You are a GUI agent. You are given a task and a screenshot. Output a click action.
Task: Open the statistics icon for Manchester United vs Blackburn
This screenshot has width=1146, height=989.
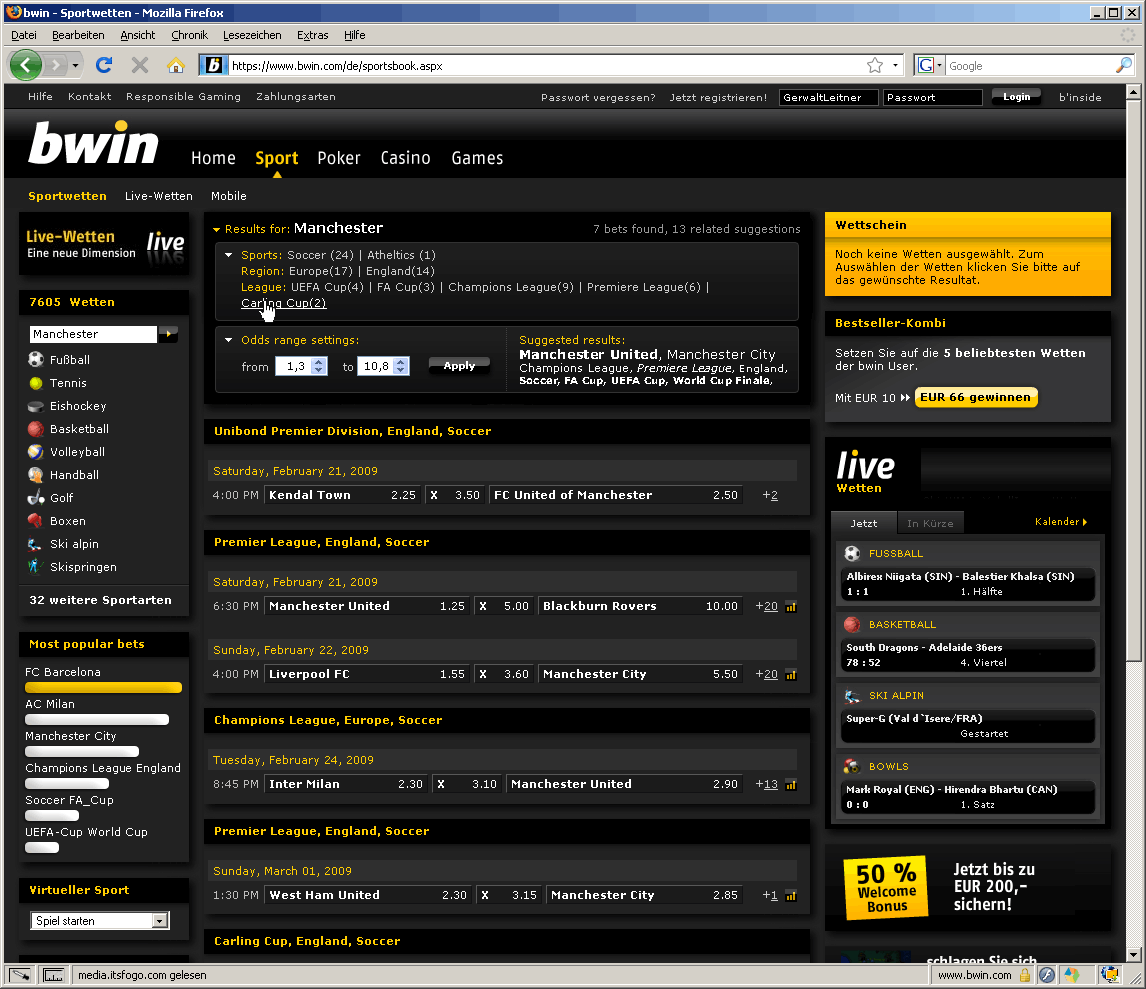click(x=790, y=607)
